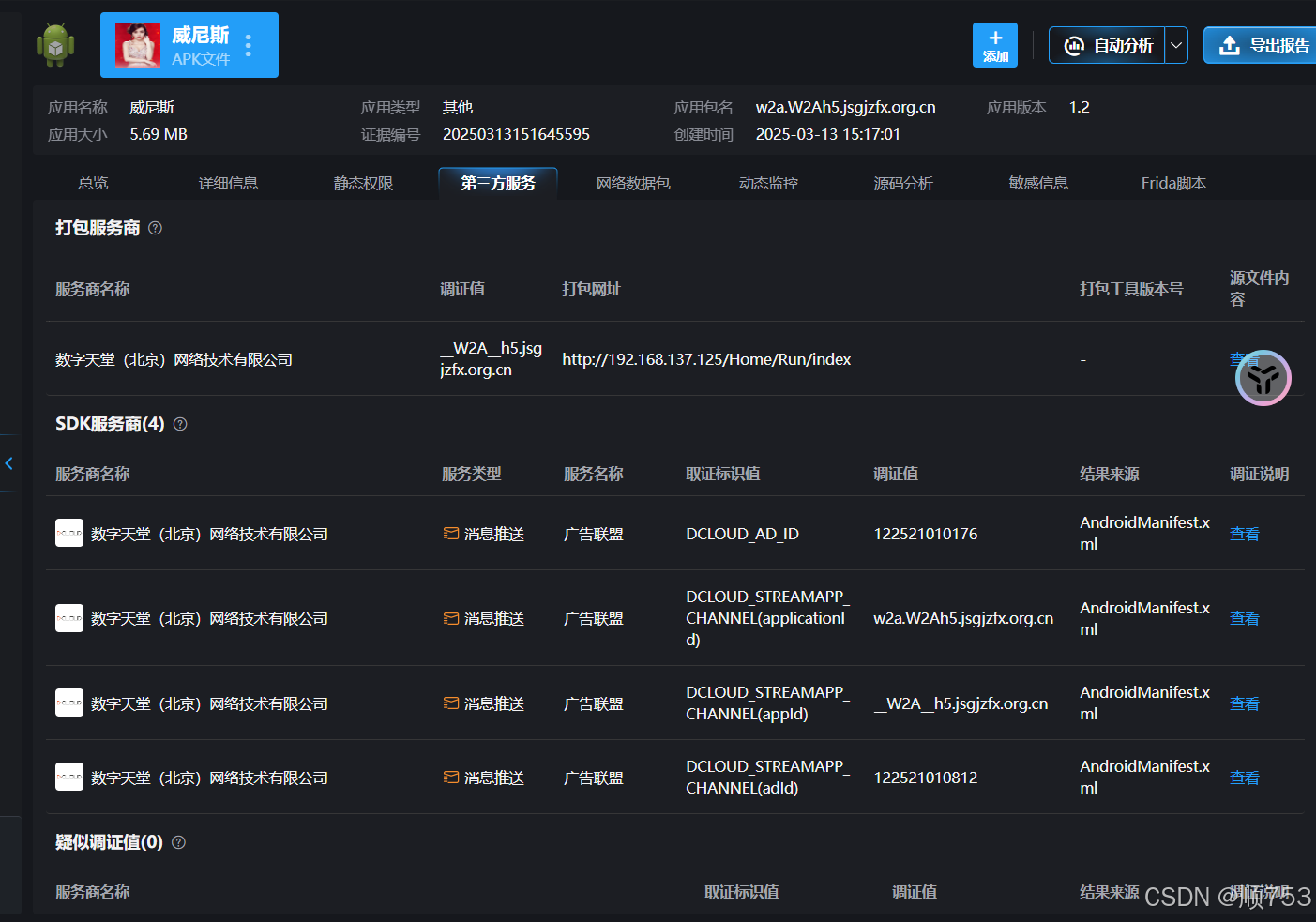1316x922 pixels.
Task: Click help icon next to 疑似调证值(0)
Action: (178, 842)
